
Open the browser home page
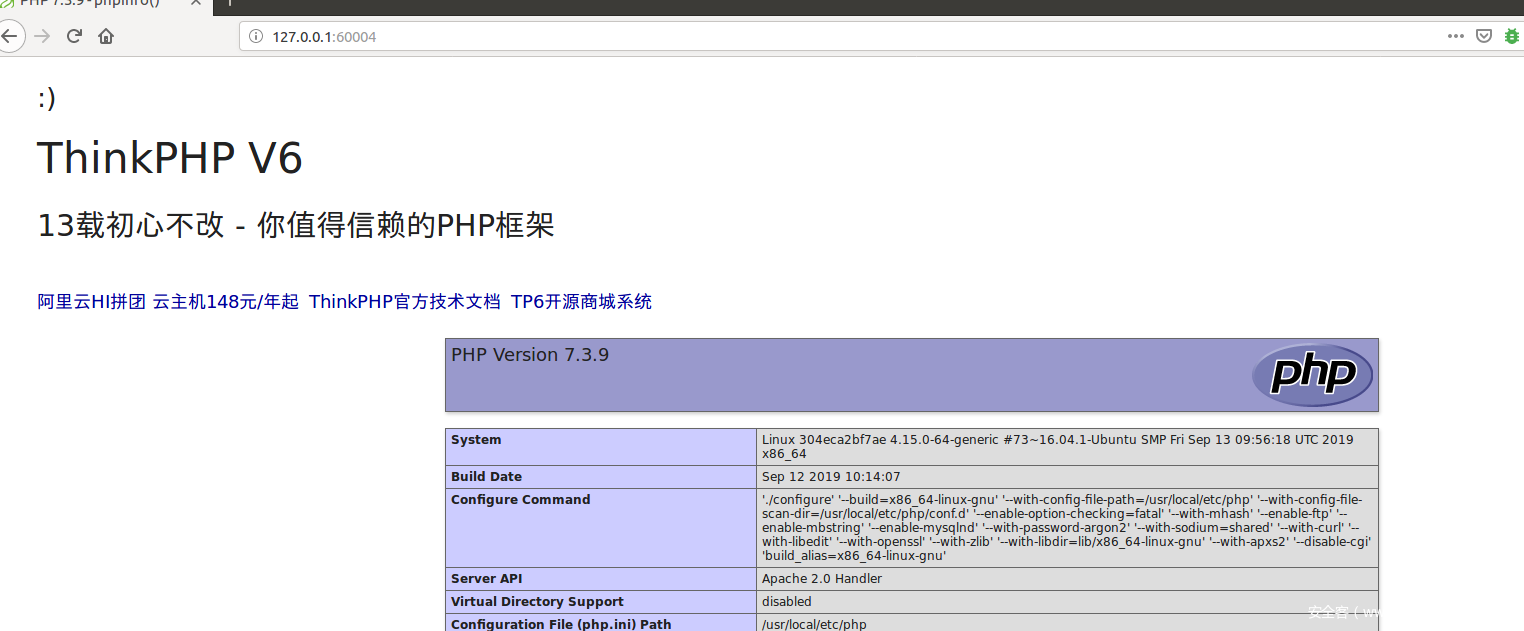pyautogui.click(x=106, y=36)
